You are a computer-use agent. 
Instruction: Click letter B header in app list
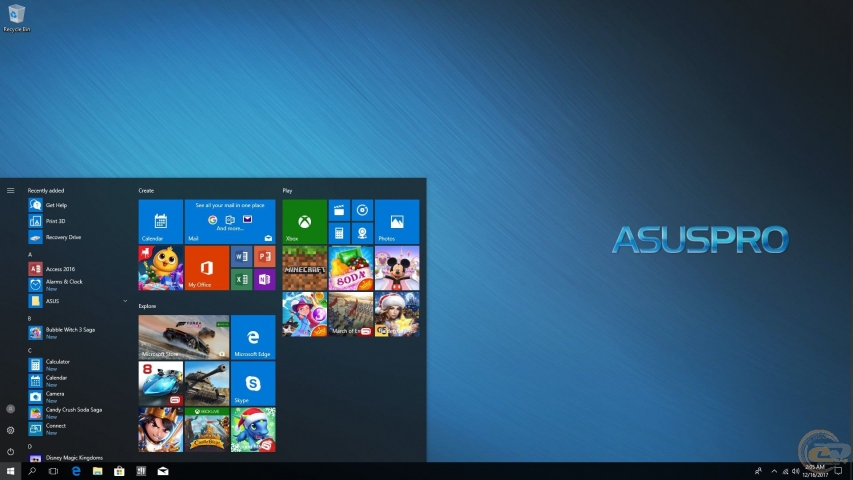[29, 318]
